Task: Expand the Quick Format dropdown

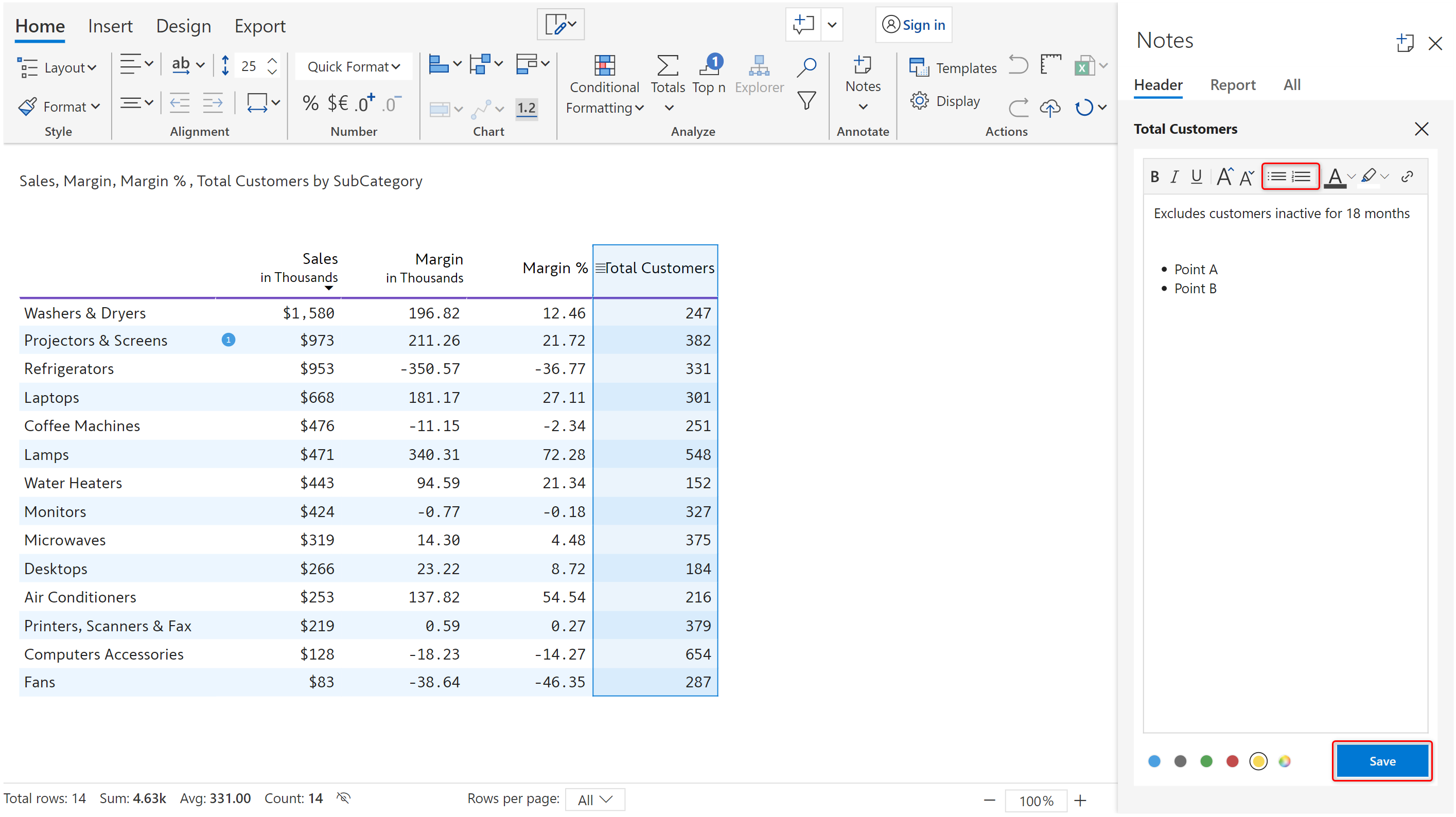Action: pos(354,67)
